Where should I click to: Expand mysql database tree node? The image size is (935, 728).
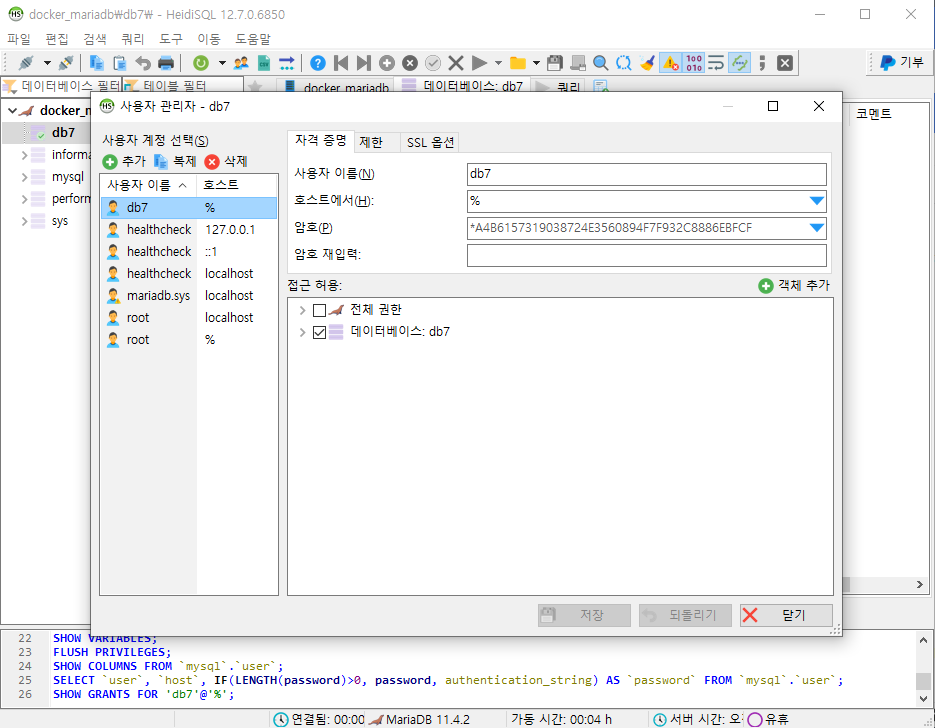(x=24, y=177)
